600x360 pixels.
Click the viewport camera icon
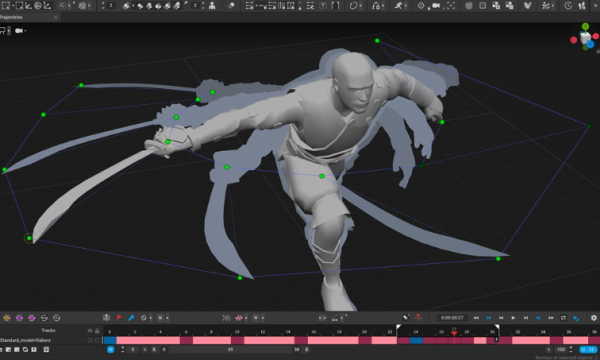18,31
